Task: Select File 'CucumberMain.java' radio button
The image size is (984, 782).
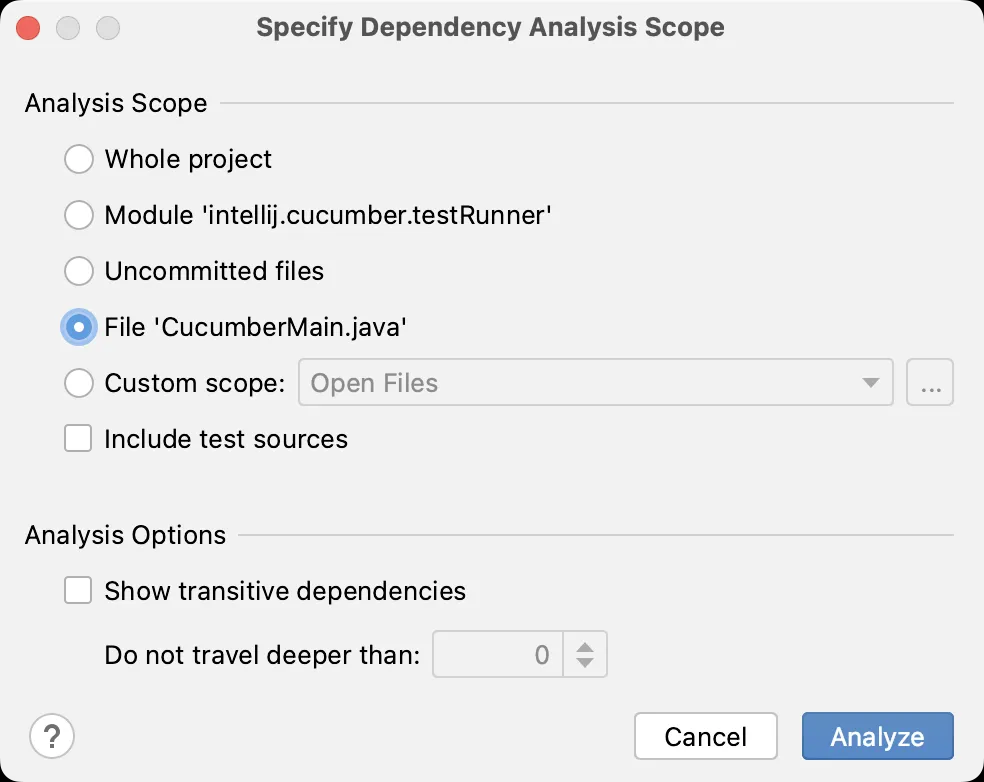Action: tap(79, 327)
